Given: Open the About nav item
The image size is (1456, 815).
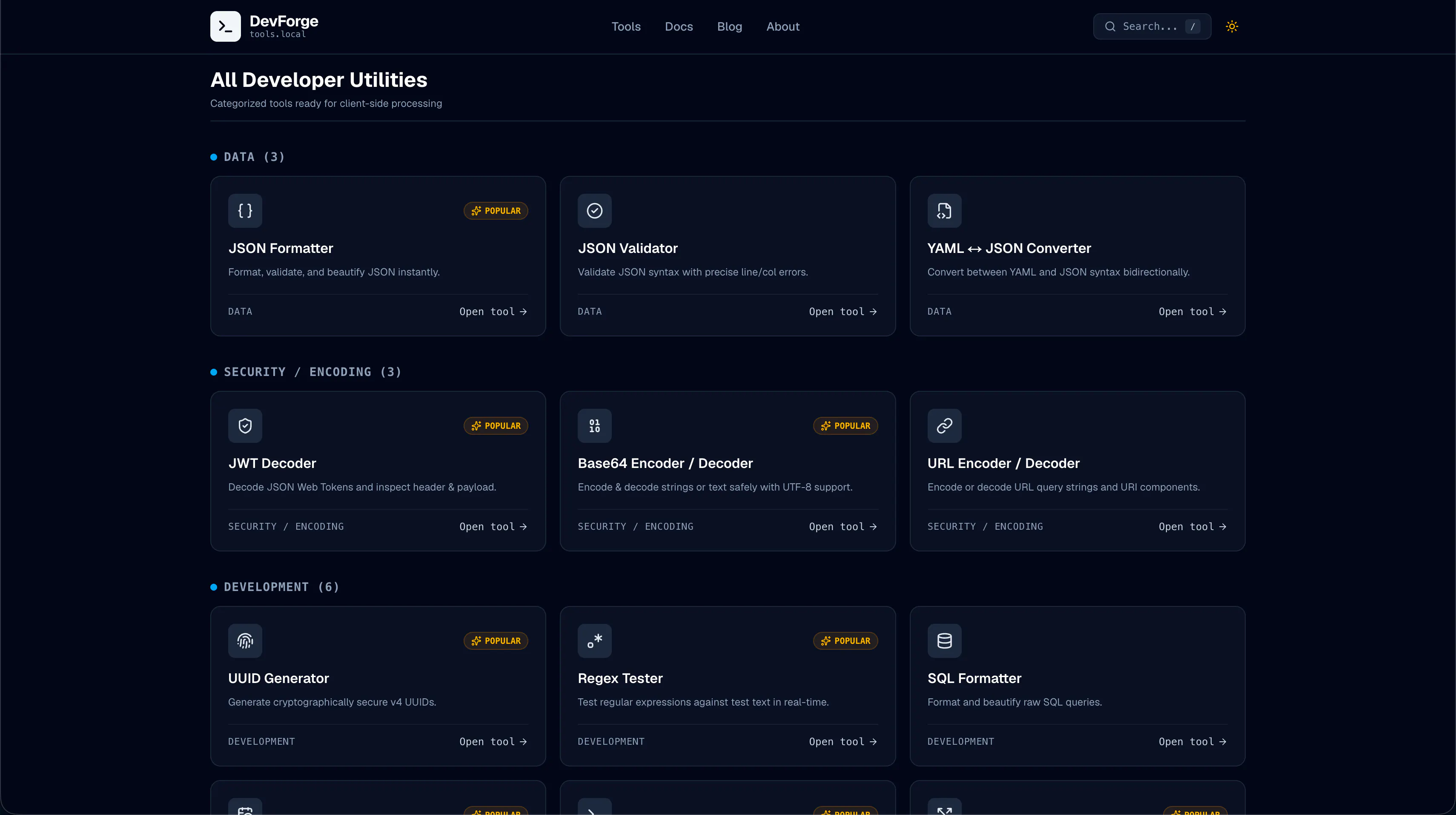Looking at the screenshot, I should (782, 26).
